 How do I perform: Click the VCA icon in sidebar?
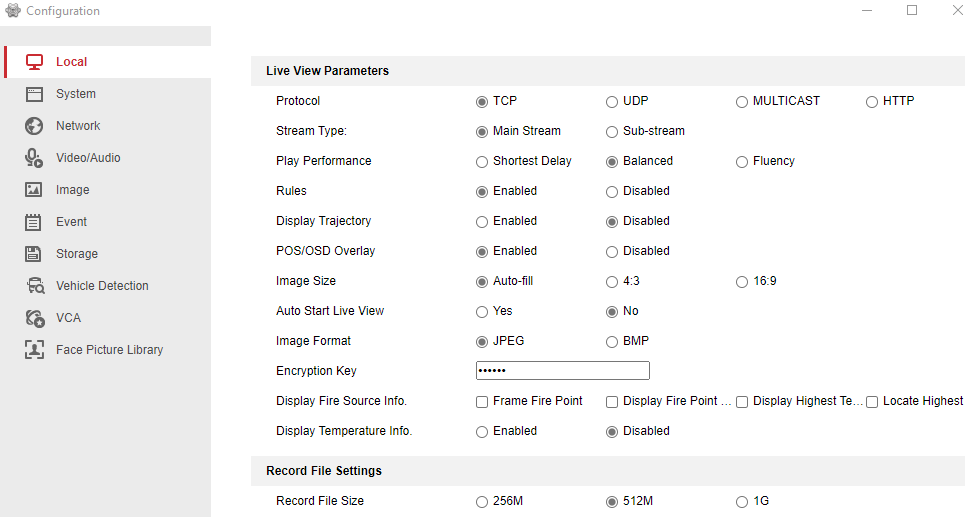point(34,318)
